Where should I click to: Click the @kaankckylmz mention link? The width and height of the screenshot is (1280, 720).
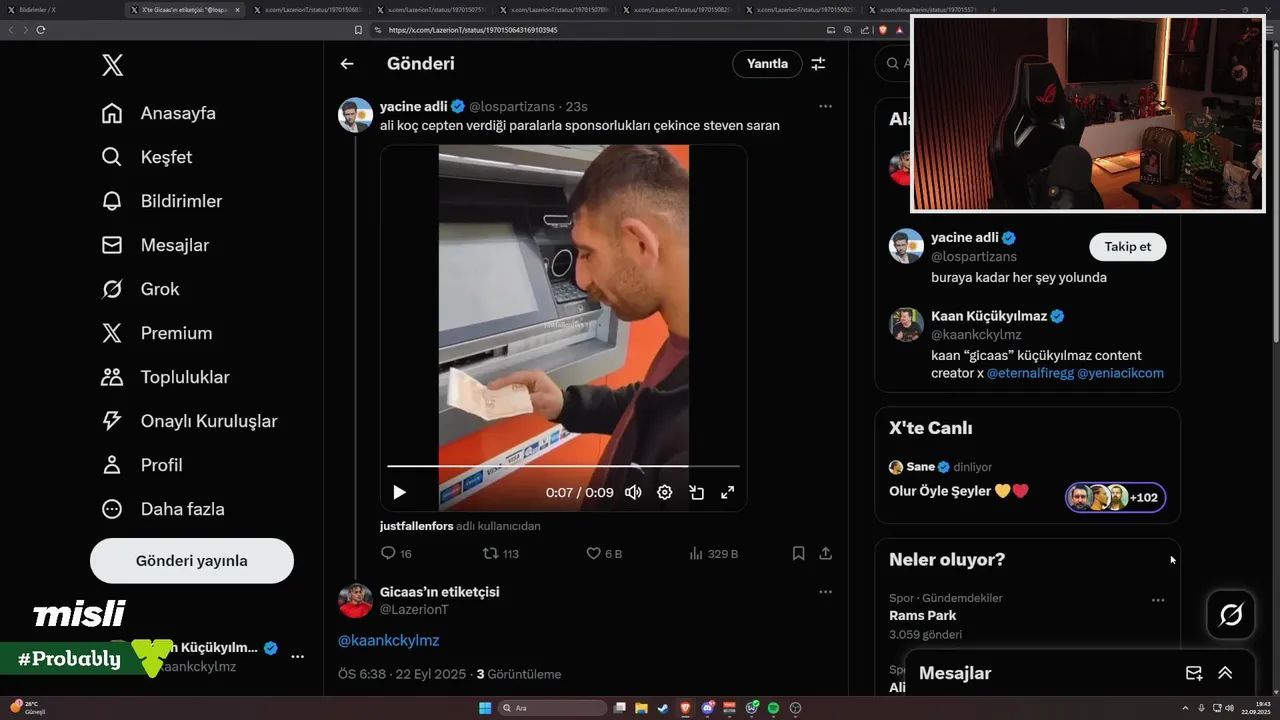pyautogui.click(x=388, y=640)
